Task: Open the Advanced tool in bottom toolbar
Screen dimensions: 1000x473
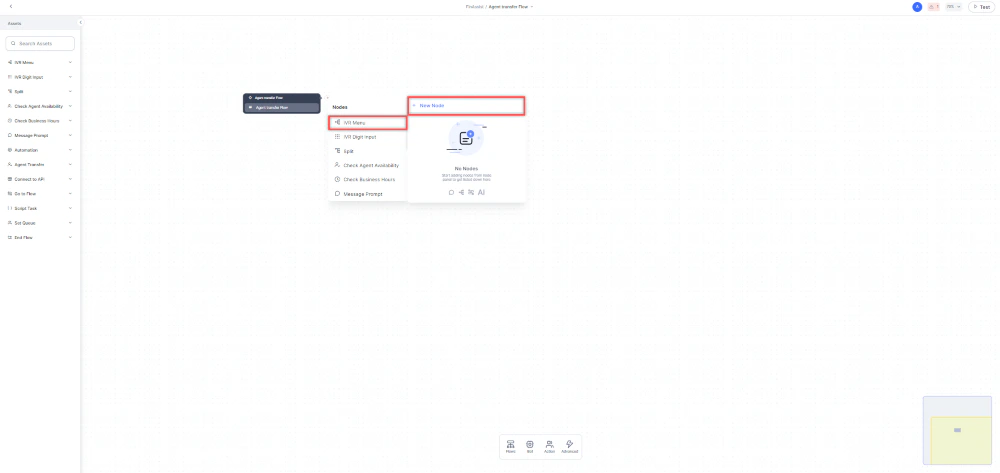Action: click(570, 446)
